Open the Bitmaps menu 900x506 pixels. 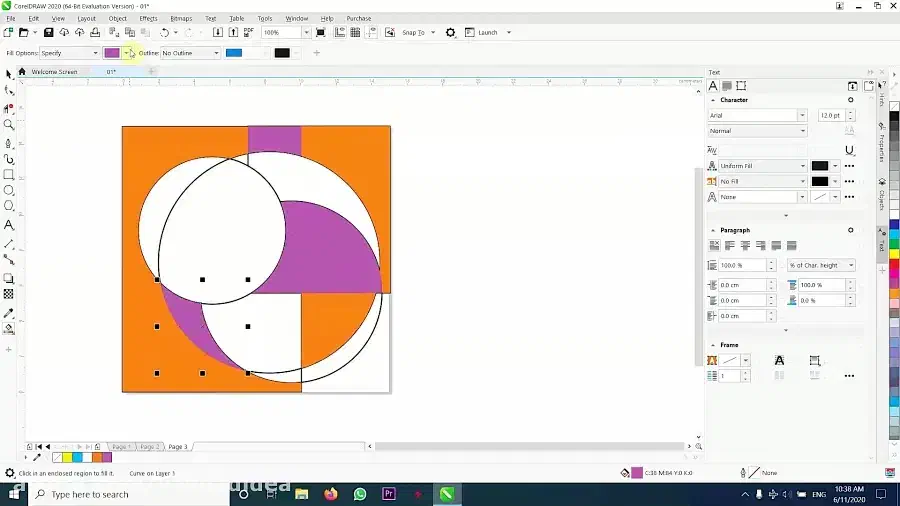point(181,18)
